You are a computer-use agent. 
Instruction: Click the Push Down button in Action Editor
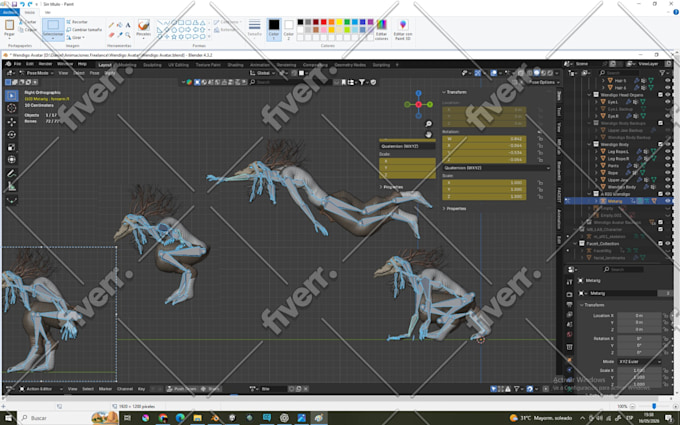coord(182,389)
